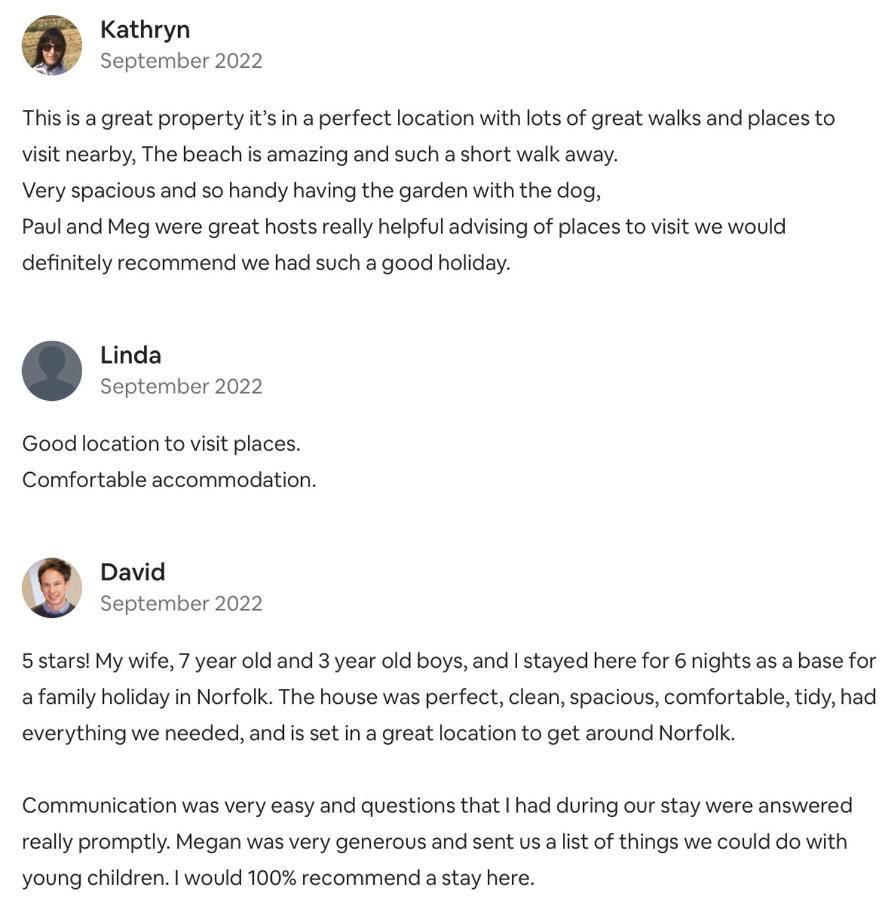Click the line starting "Paul and Meg were great hosts"
This screenshot has width=882, height=900.
click(x=404, y=227)
